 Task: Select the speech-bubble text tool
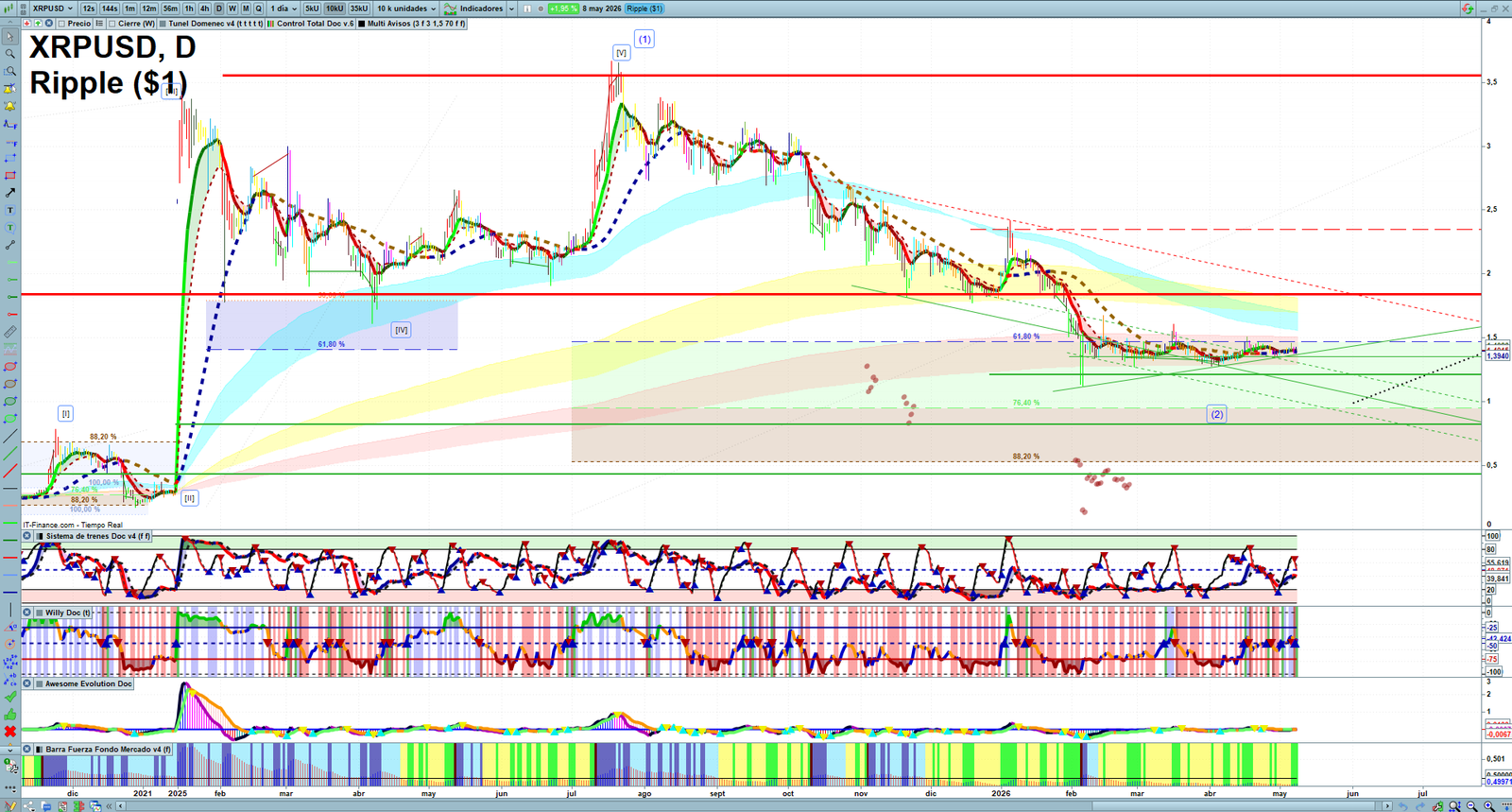coord(10,228)
